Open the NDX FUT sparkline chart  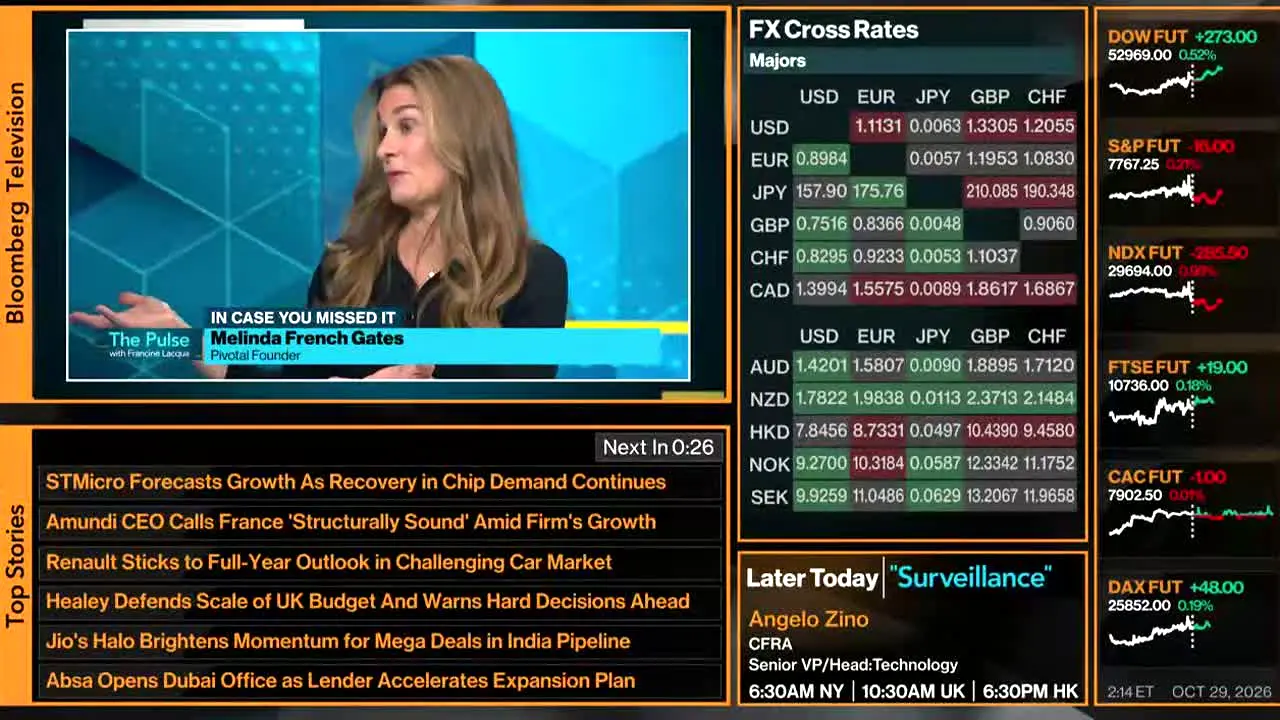[1165, 296]
